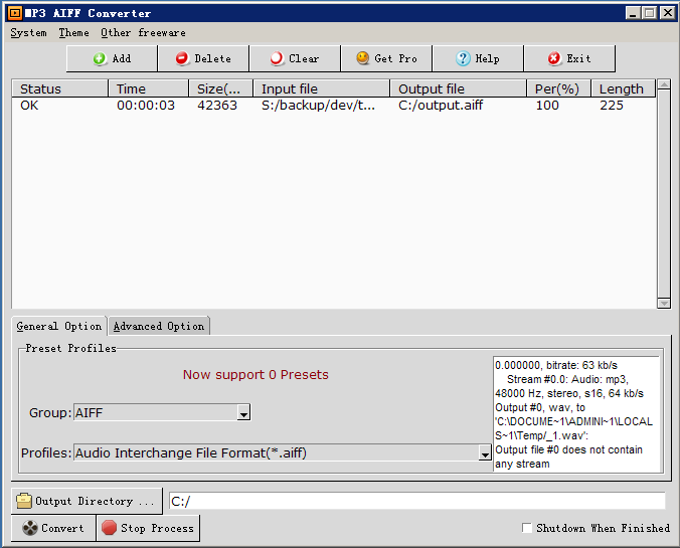Open the System menu
The width and height of the screenshot is (680, 548).
pyautogui.click(x=28, y=33)
